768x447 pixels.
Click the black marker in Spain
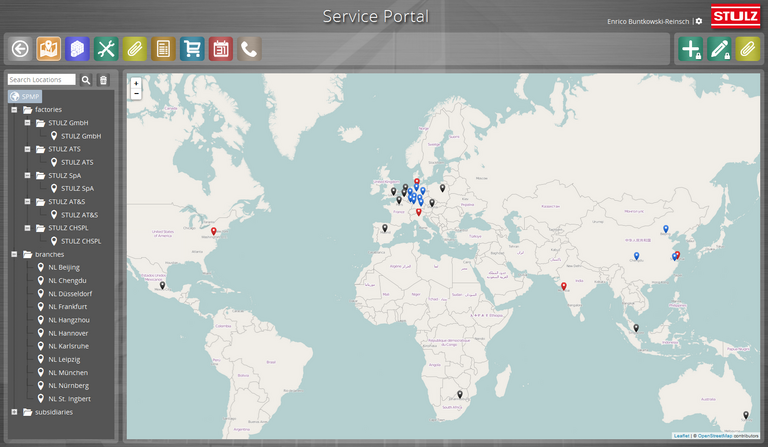tap(385, 228)
